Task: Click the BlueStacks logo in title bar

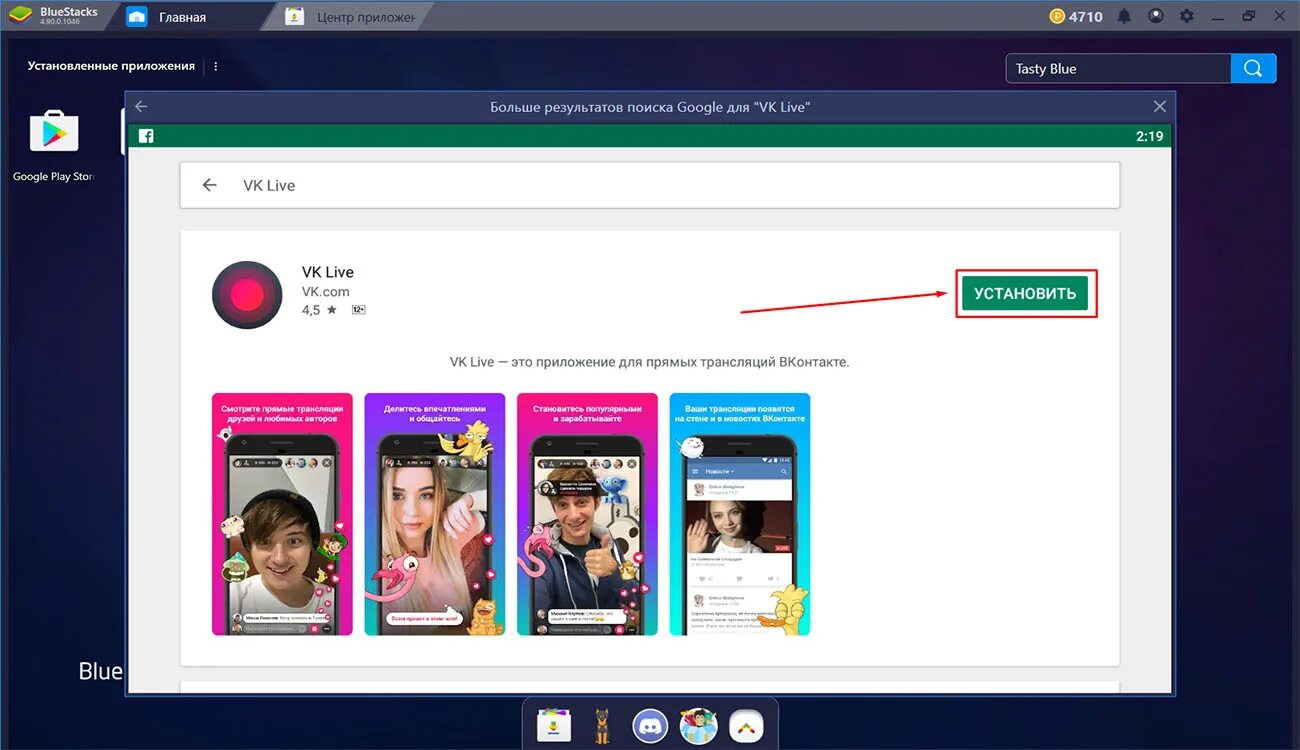Action: click(x=20, y=15)
